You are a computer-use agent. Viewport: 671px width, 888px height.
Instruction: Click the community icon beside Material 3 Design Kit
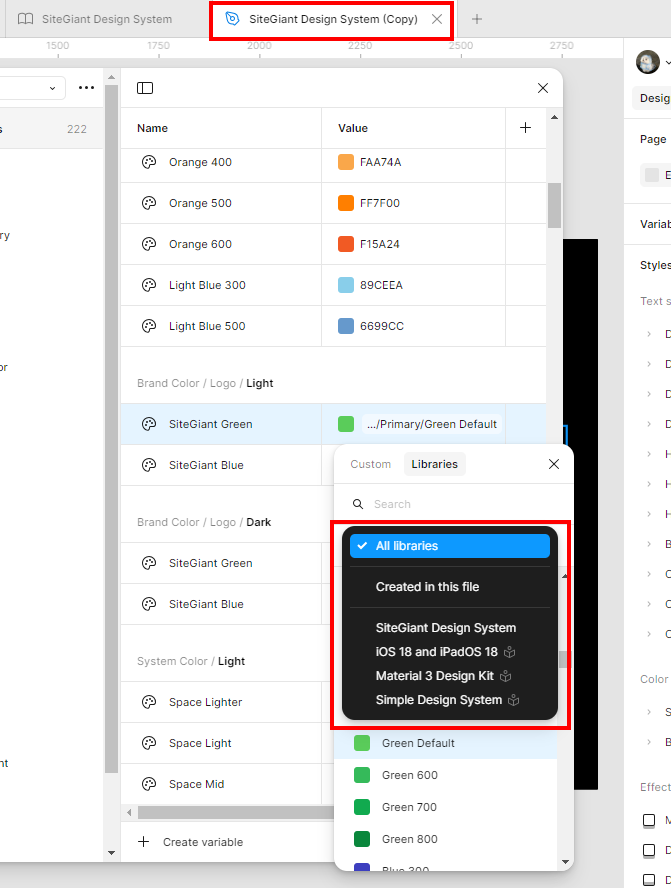pos(506,676)
